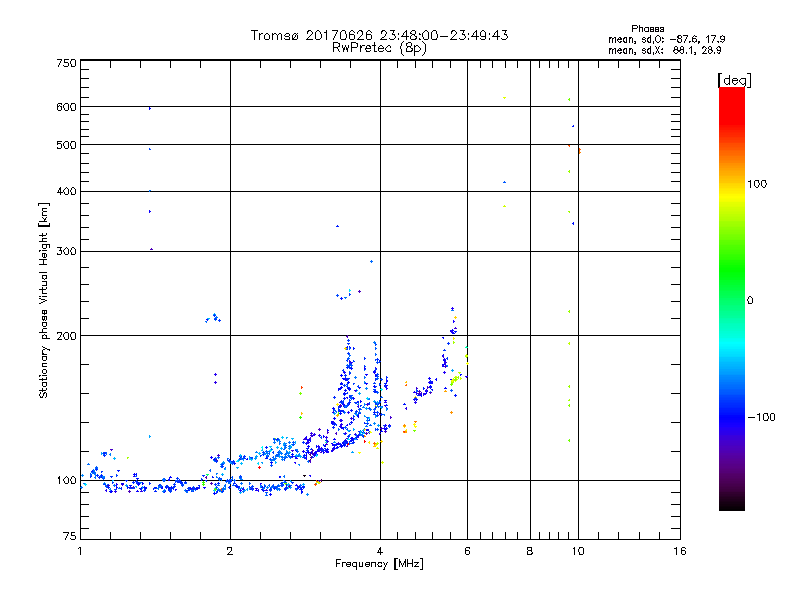Click the -100 colorbar tick label
This screenshot has height=600, width=800.
point(763,416)
